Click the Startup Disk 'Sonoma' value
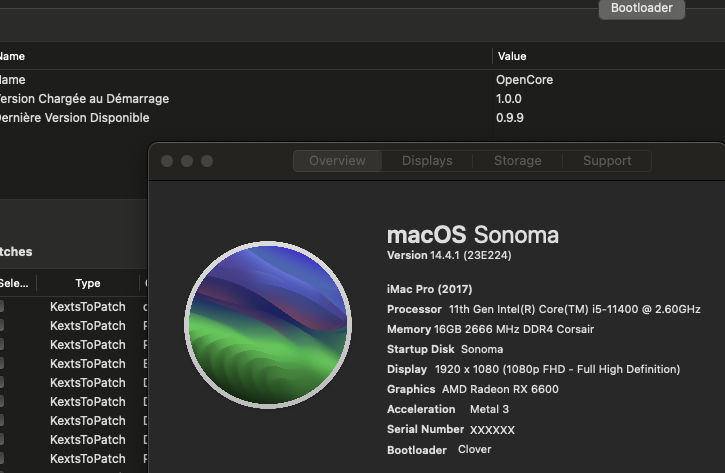 coord(482,350)
